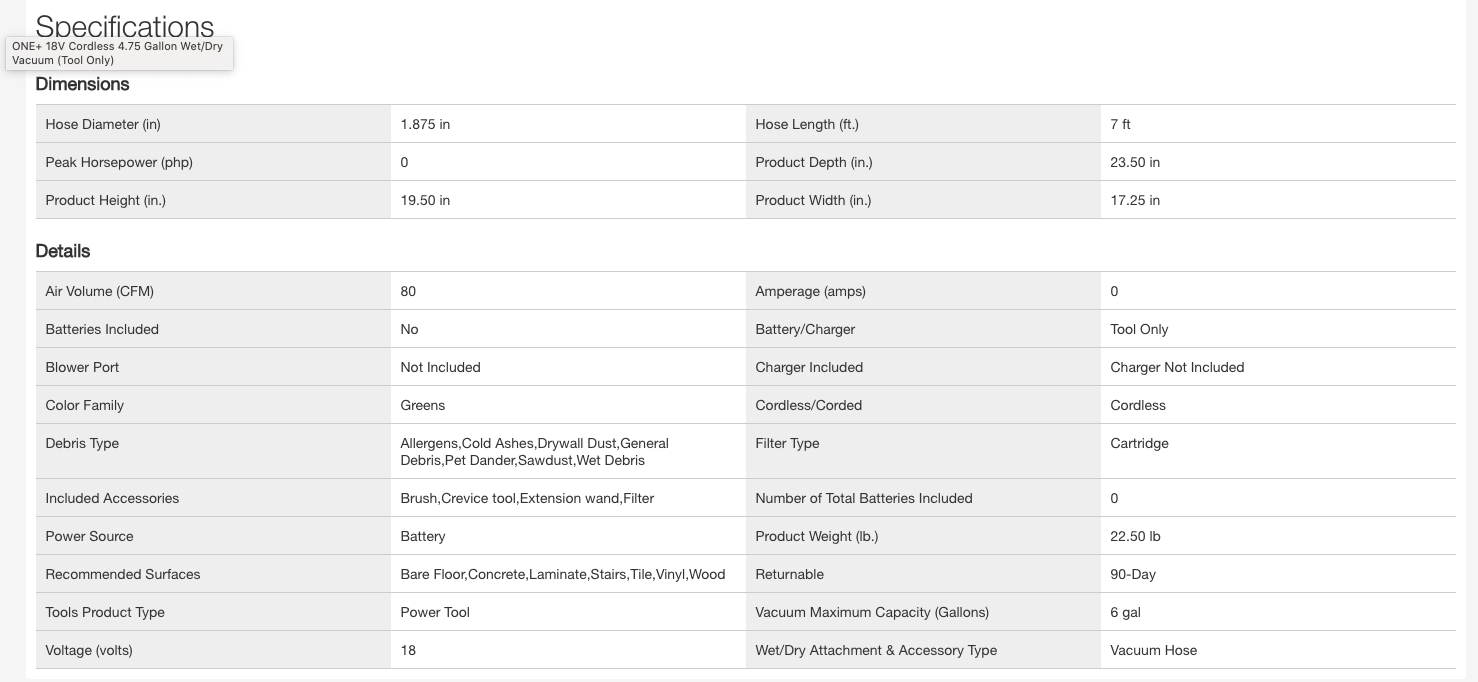This screenshot has width=1478, height=682.
Task: Click the 1.875 in hose diameter value
Action: (x=425, y=124)
